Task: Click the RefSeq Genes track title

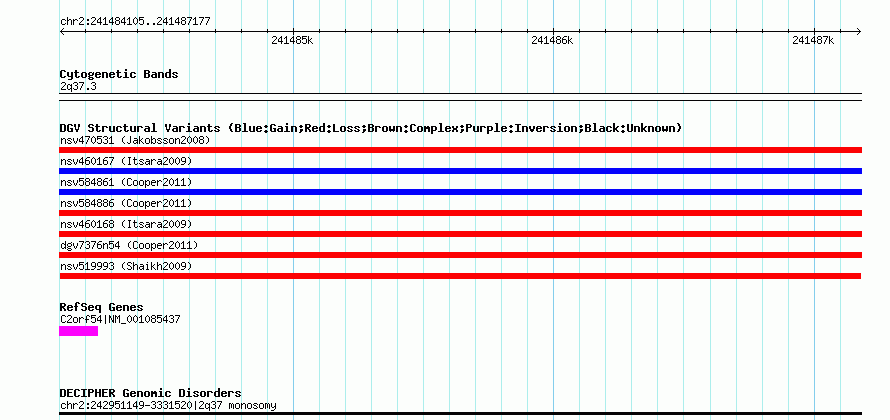Action: [102, 308]
